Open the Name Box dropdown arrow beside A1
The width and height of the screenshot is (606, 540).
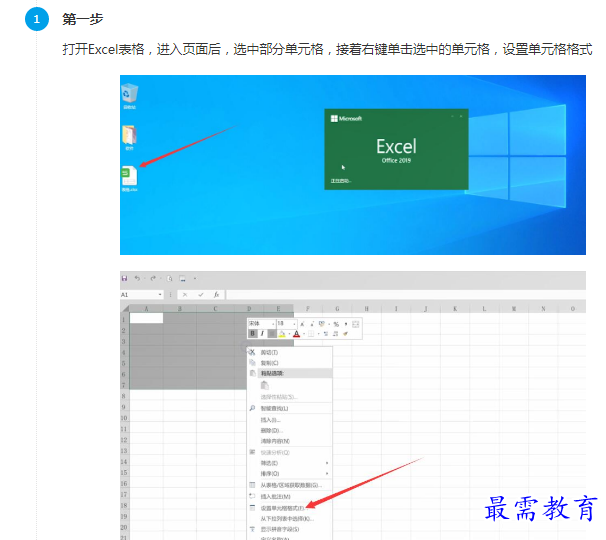click(x=160, y=295)
